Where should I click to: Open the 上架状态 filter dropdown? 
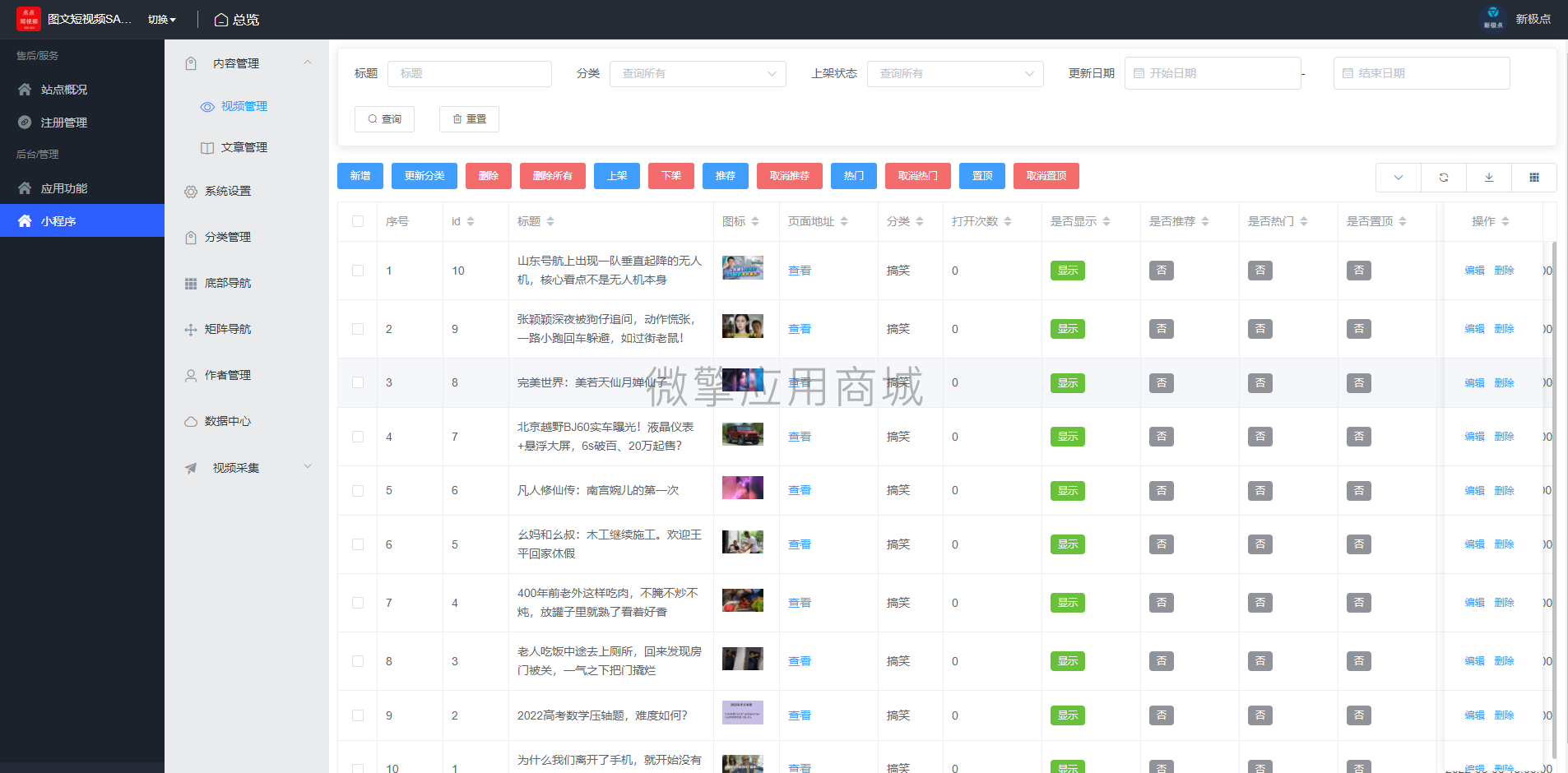point(955,73)
